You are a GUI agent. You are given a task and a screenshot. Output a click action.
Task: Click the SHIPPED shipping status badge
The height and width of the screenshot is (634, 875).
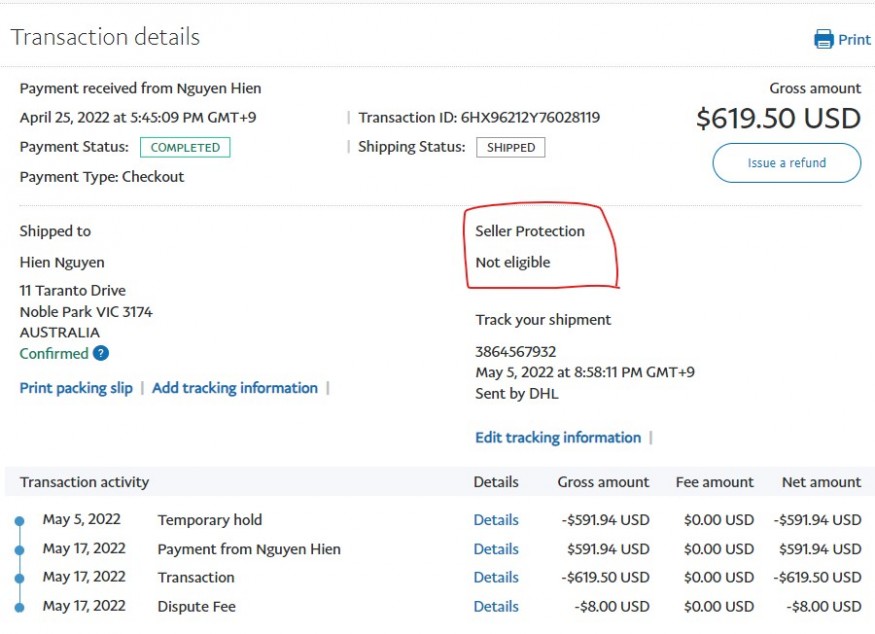coord(511,147)
